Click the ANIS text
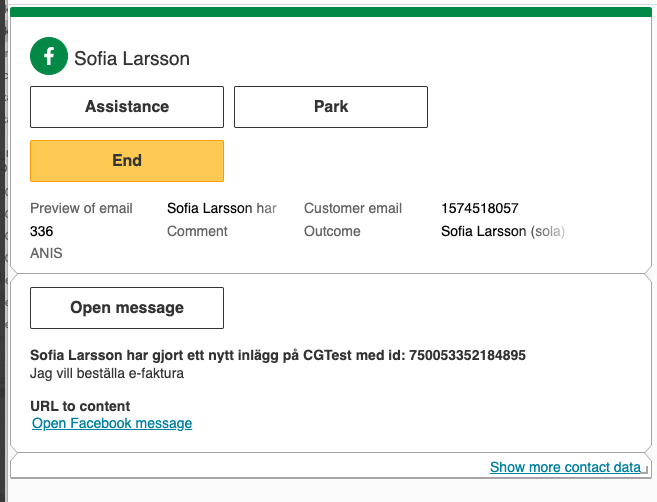The width and height of the screenshot is (657, 502). pyautogui.click(x=46, y=253)
